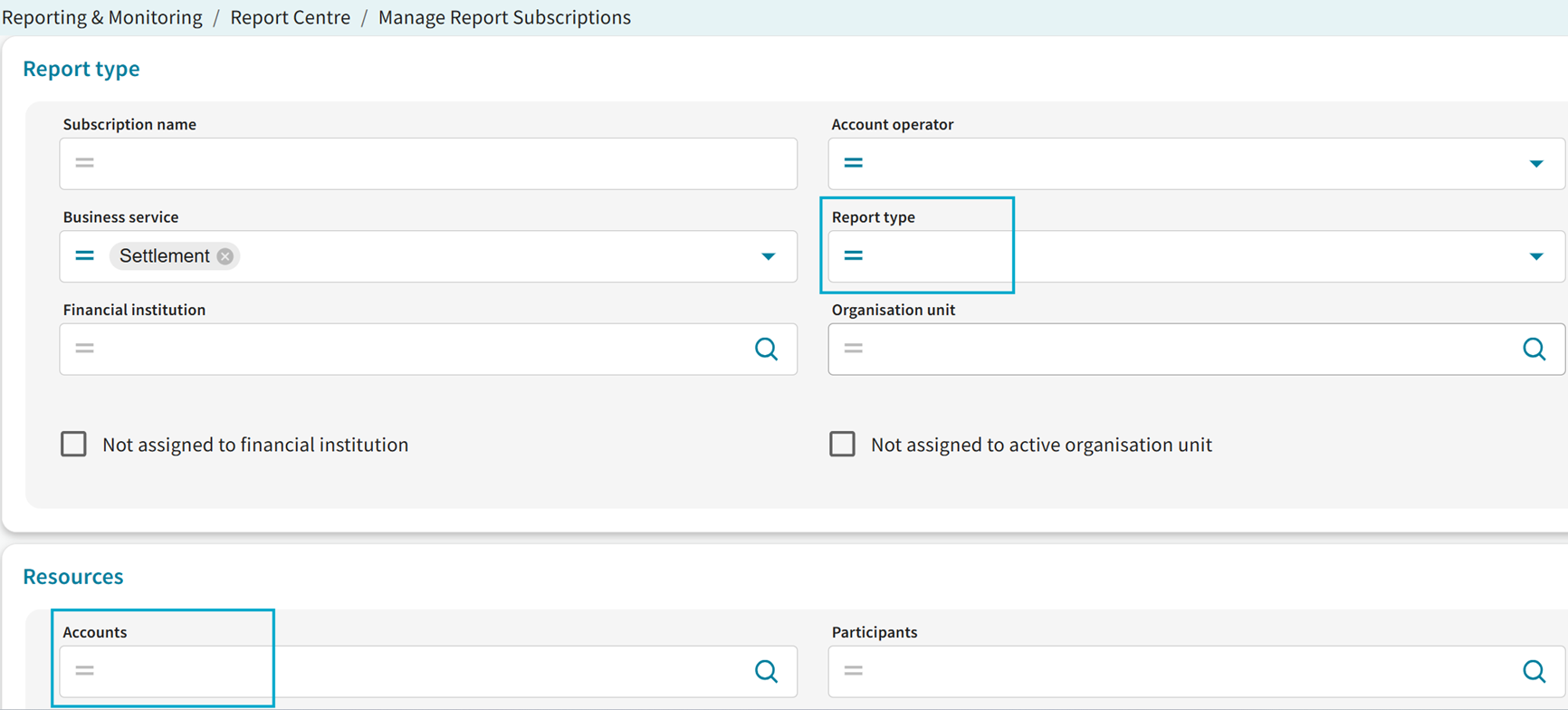
Task: Open the Participants search lookup icon
Action: point(1534,671)
